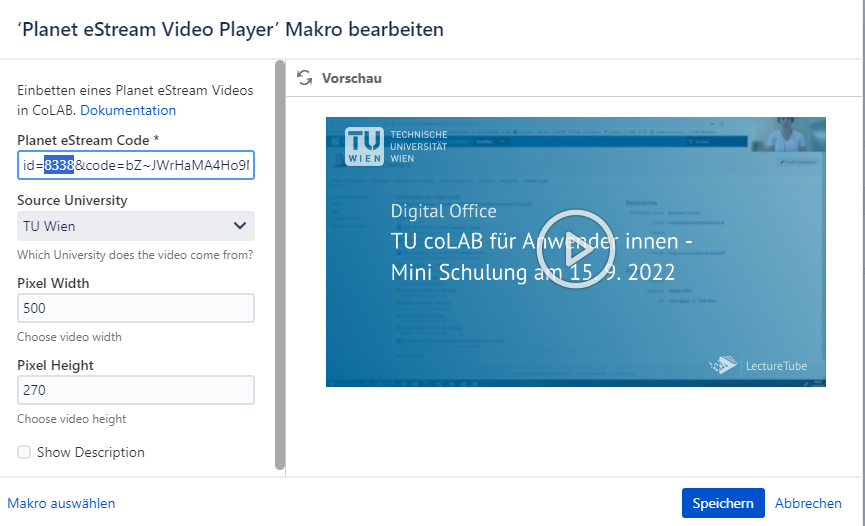Cancel editing with Abbrechen
865x526 pixels.
point(808,503)
